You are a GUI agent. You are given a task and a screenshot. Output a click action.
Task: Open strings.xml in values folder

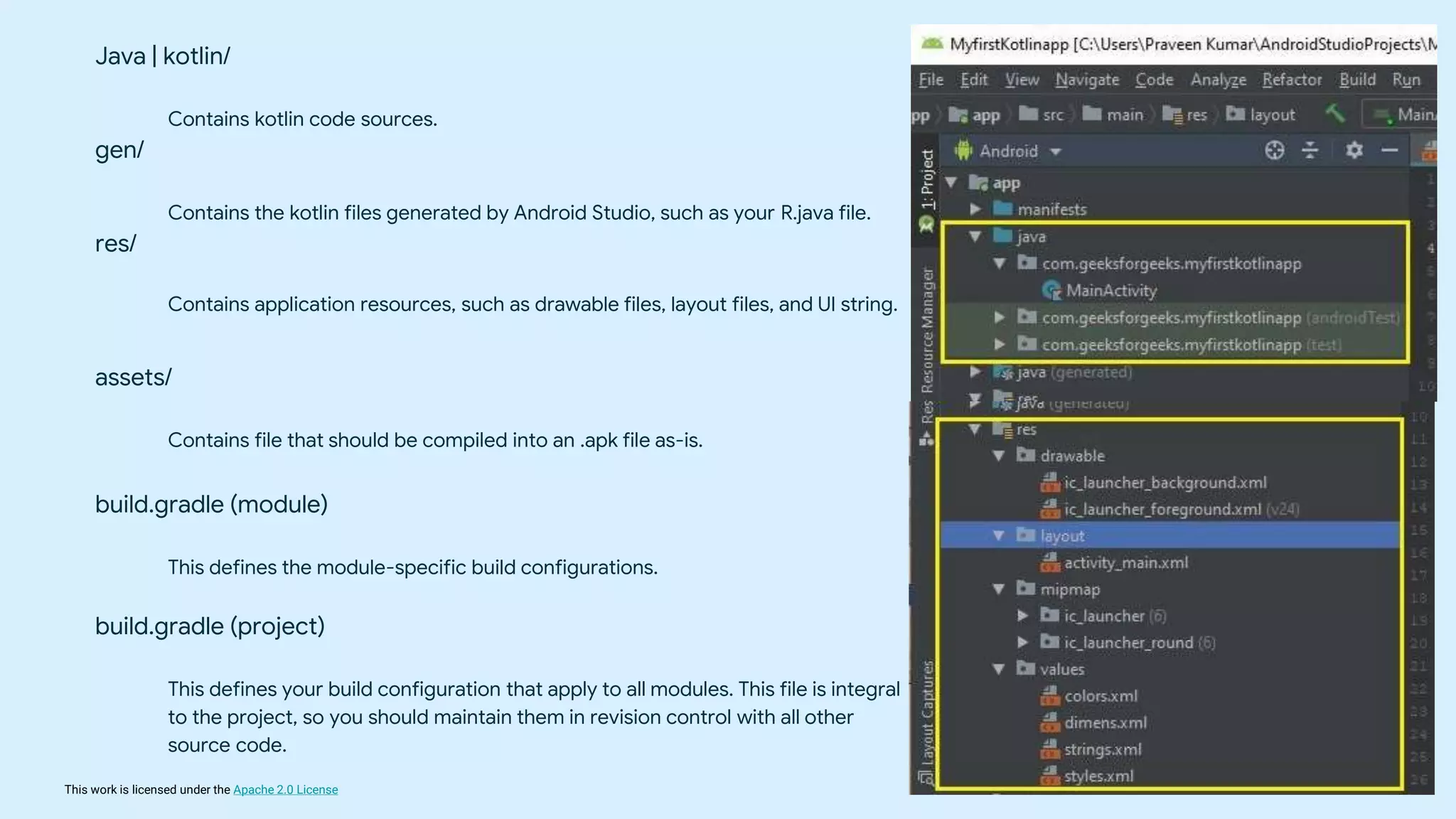coord(1102,750)
